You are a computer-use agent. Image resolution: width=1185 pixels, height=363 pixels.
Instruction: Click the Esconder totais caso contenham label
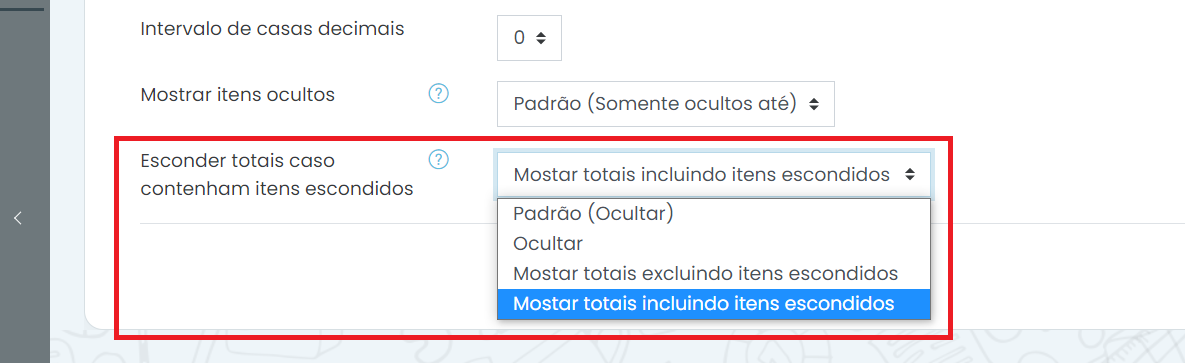[277, 175]
